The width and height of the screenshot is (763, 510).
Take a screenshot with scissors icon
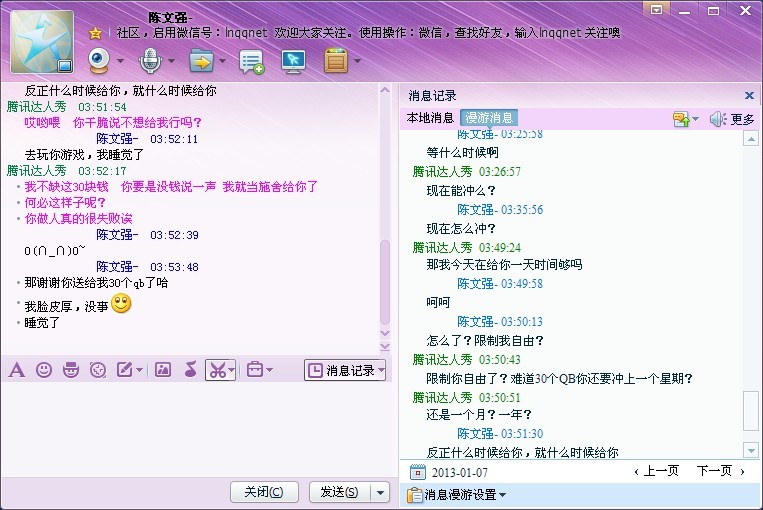[217, 370]
